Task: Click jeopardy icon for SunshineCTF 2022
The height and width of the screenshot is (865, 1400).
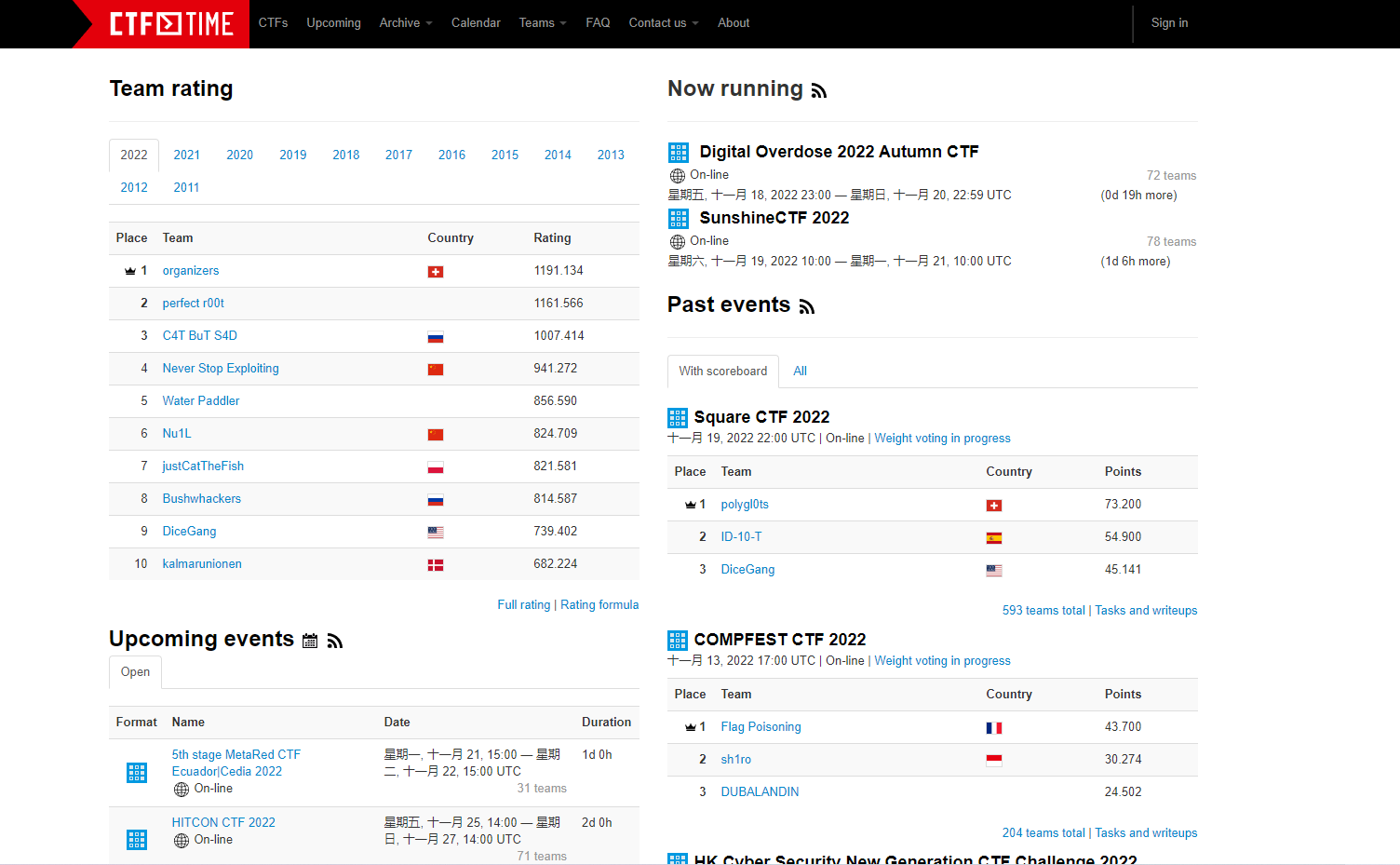Action: [x=679, y=219]
